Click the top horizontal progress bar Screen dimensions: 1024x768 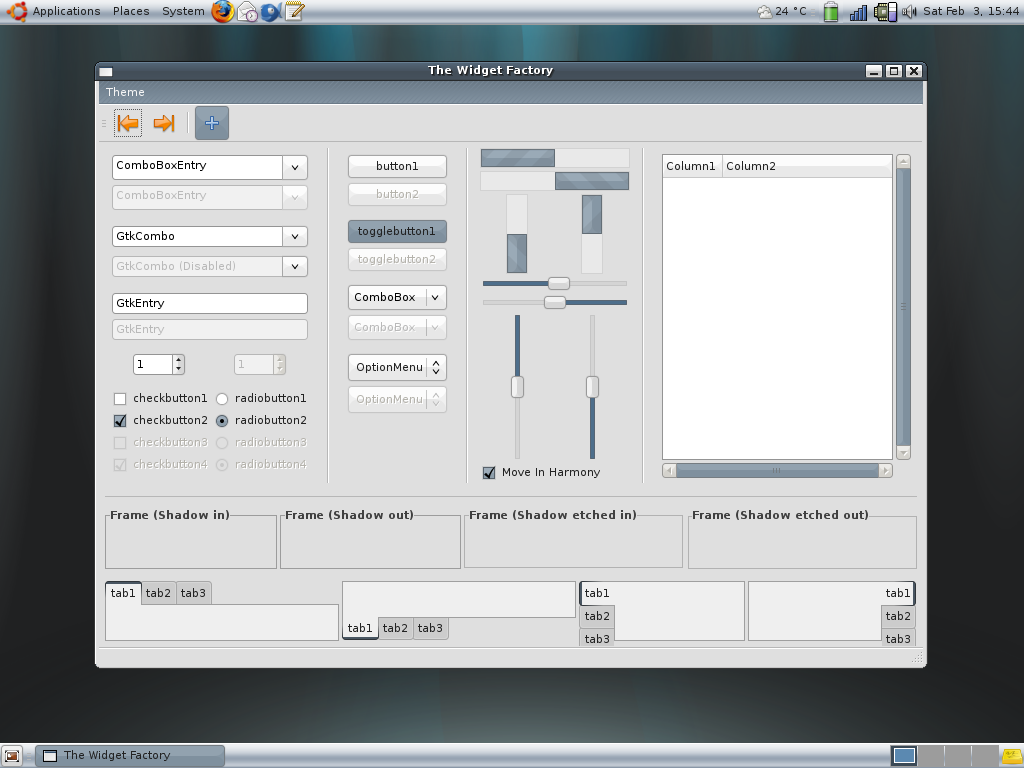click(x=555, y=158)
